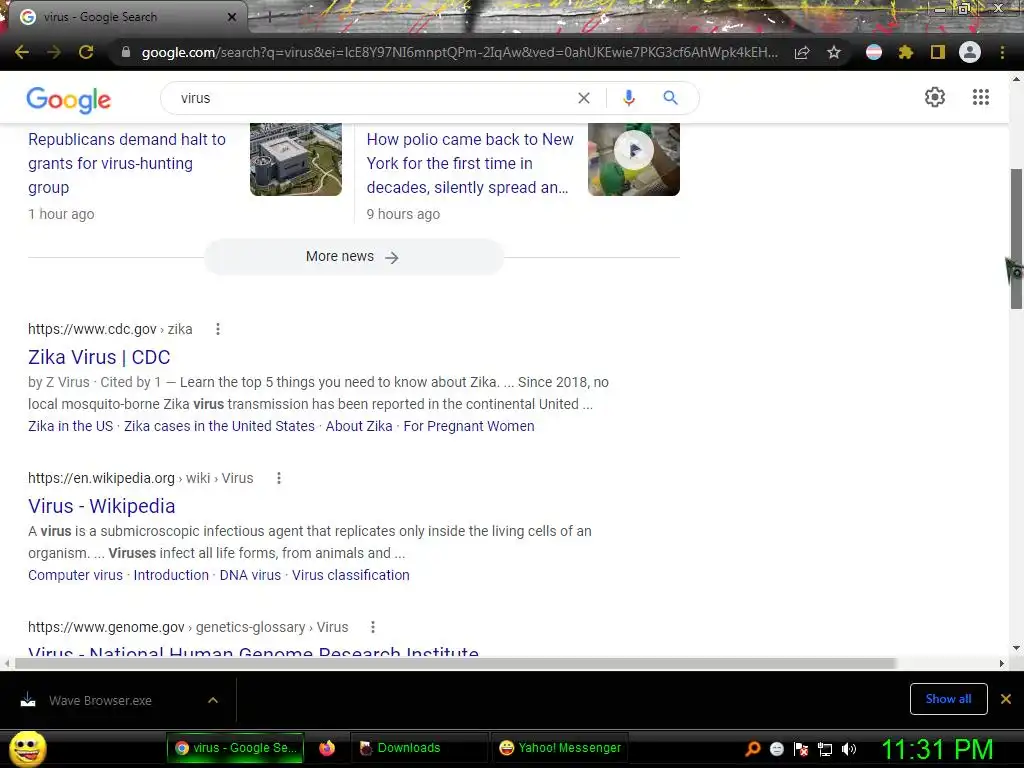The height and width of the screenshot is (768, 1024).
Task: Open Firefox from the taskbar
Action: tap(327, 748)
